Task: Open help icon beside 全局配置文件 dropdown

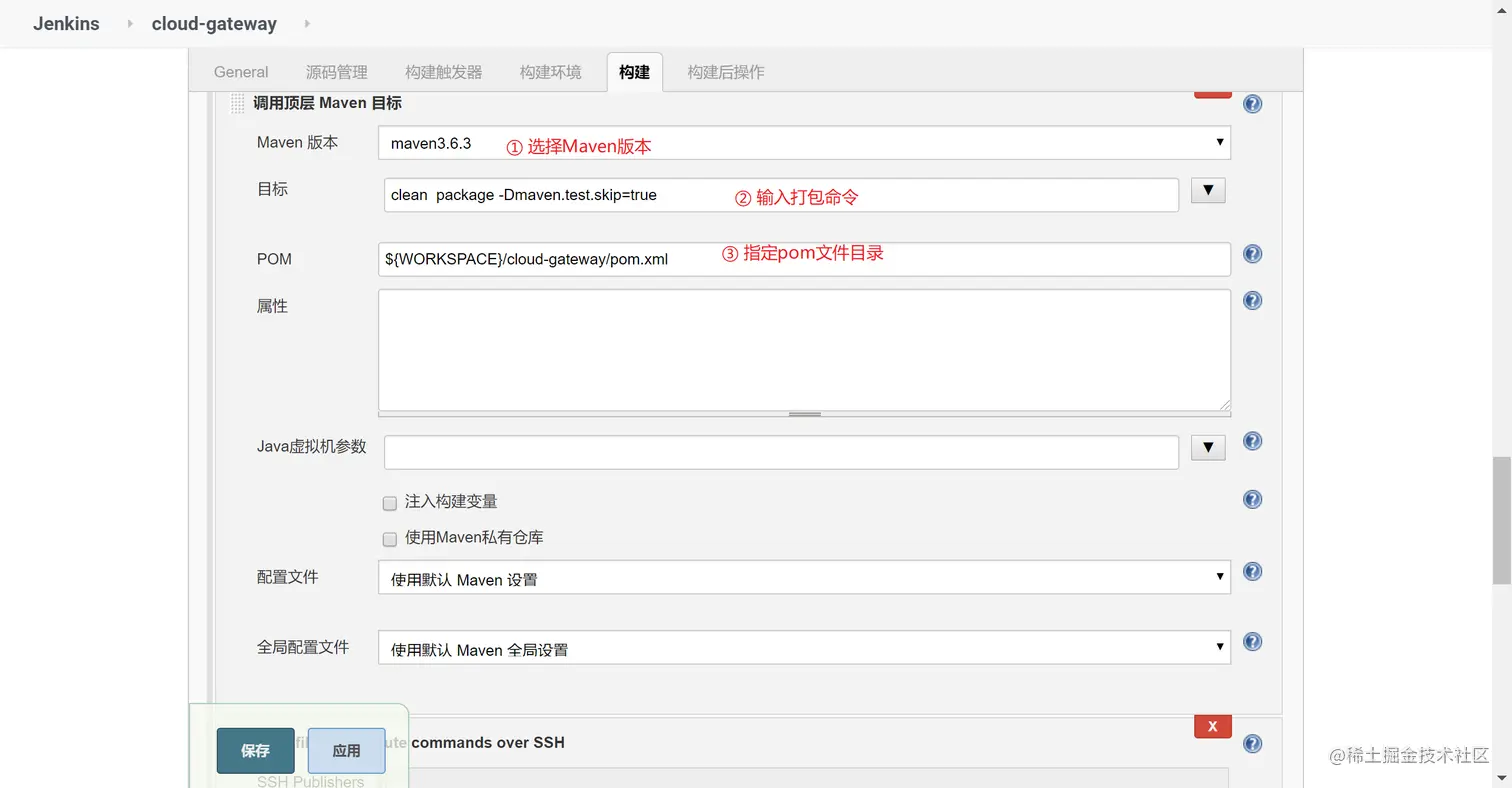Action: (x=1252, y=642)
